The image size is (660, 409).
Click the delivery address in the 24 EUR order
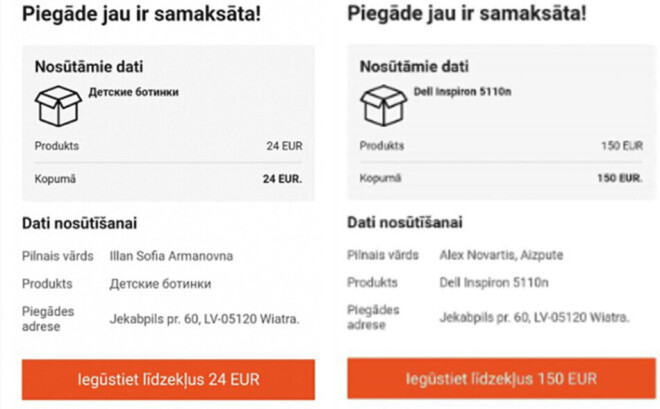(x=204, y=319)
